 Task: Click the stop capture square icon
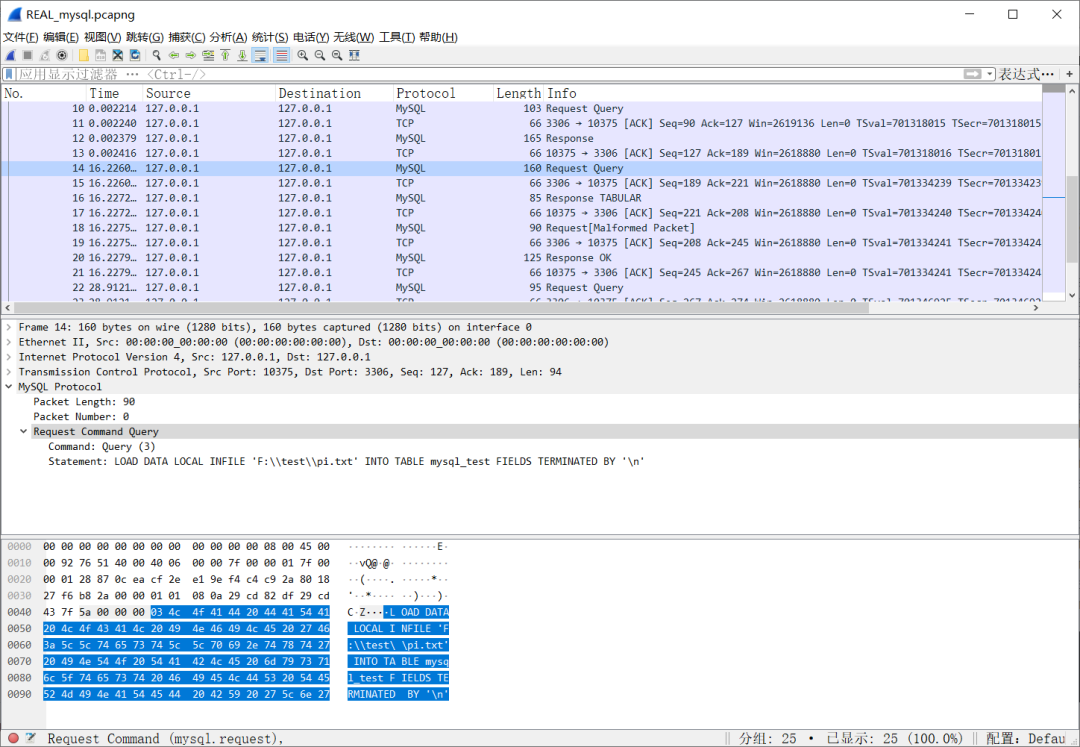click(x=28, y=55)
